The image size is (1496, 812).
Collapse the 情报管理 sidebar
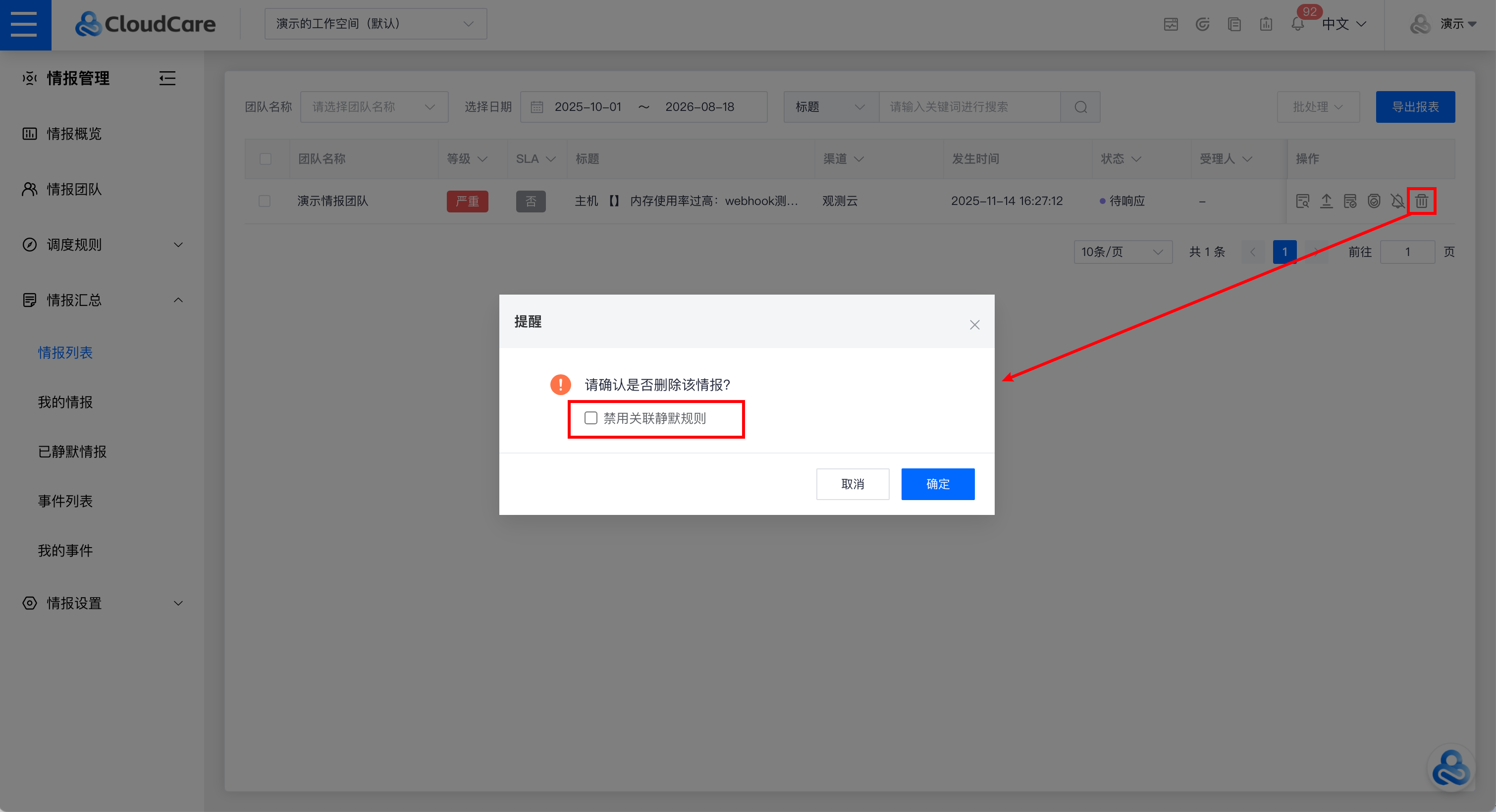[167, 78]
